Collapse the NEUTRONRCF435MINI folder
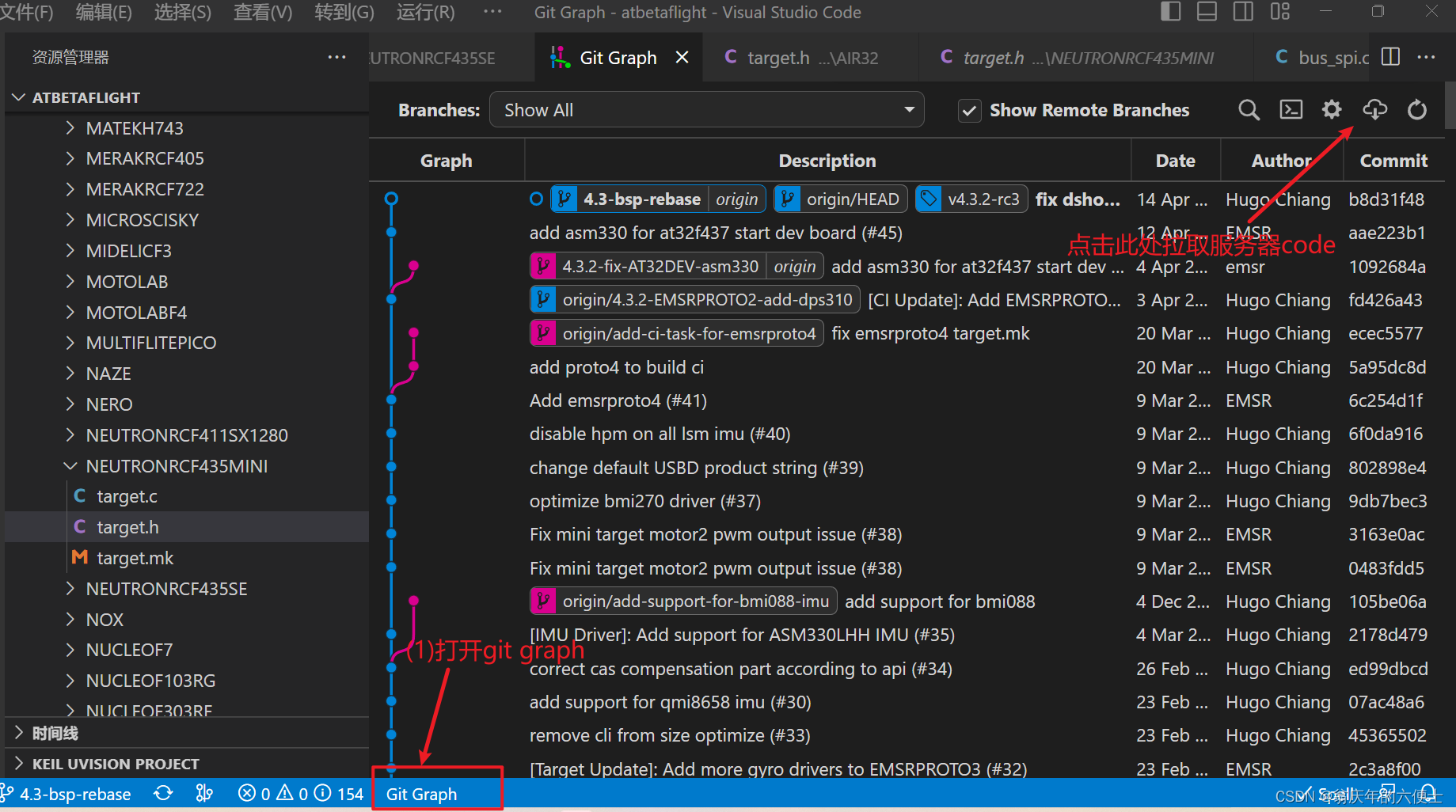Screen dimensions: 1456x812 click(187, 466)
